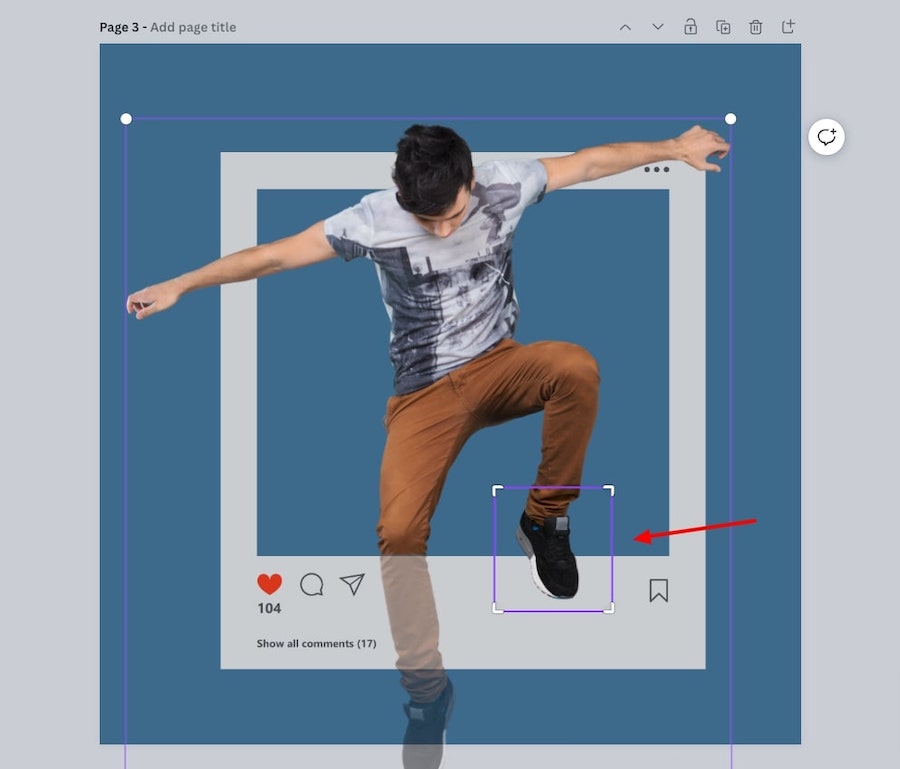
Task: Open the add comment bubble button
Action: coord(827,137)
